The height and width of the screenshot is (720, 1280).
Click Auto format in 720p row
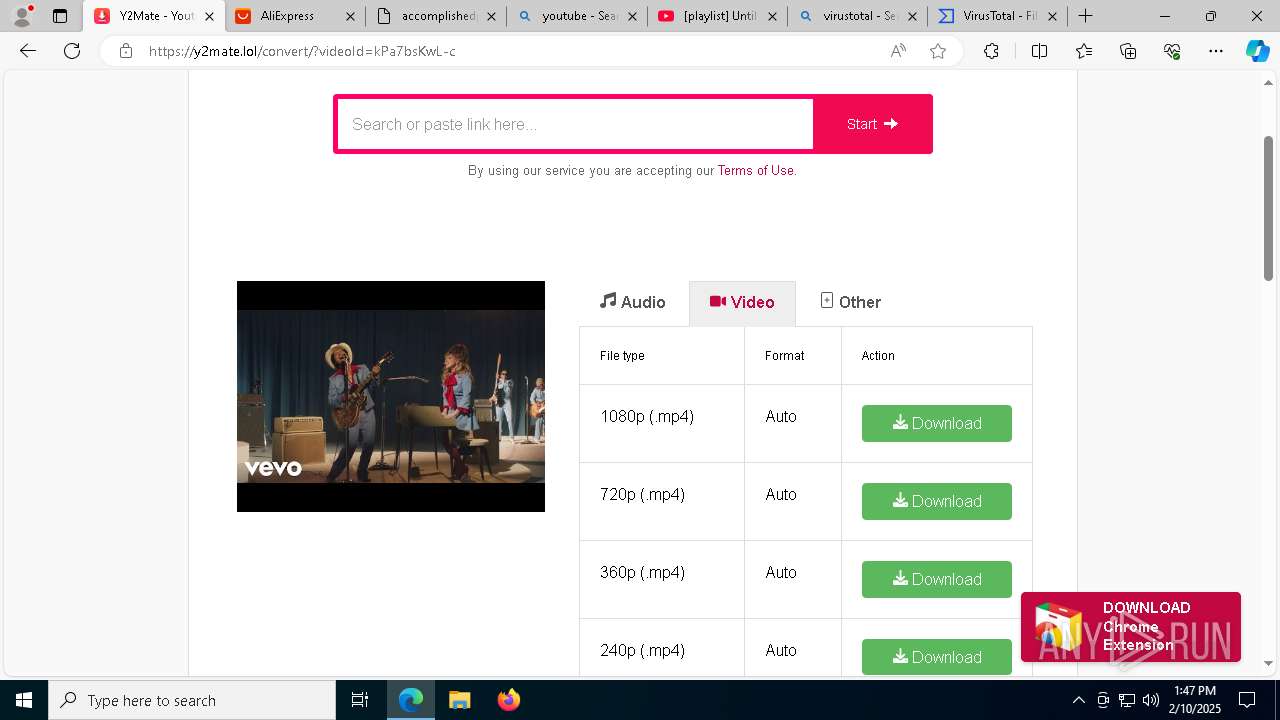point(781,494)
